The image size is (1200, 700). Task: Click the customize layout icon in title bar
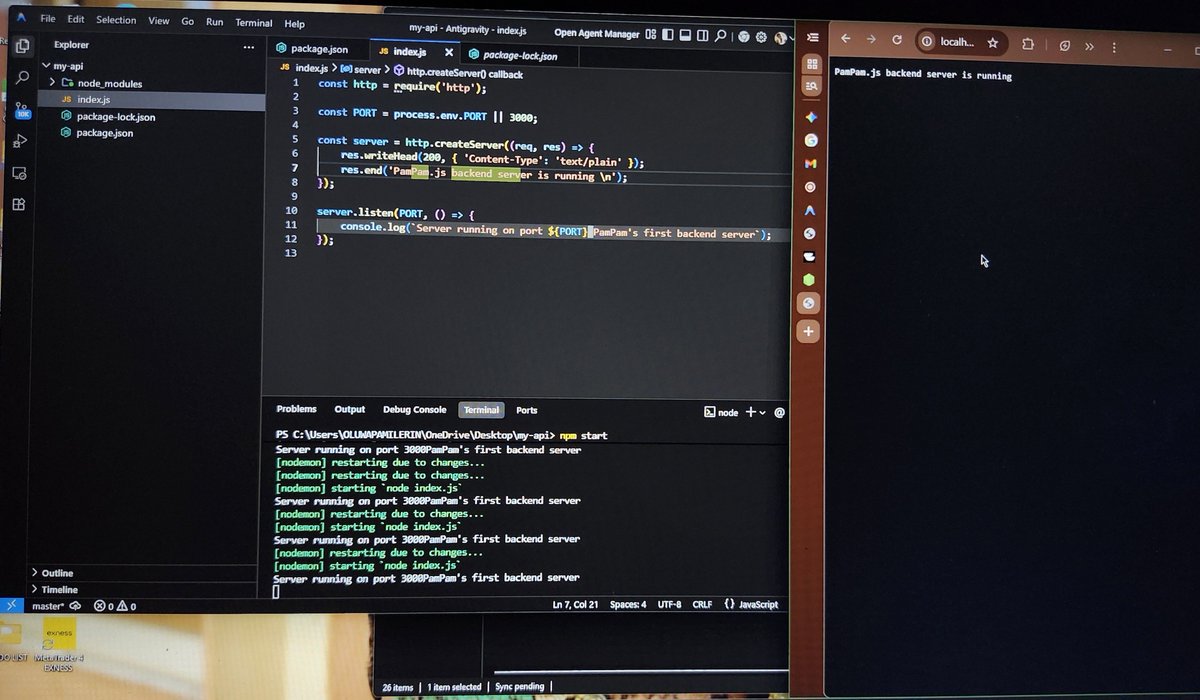pos(651,34)
